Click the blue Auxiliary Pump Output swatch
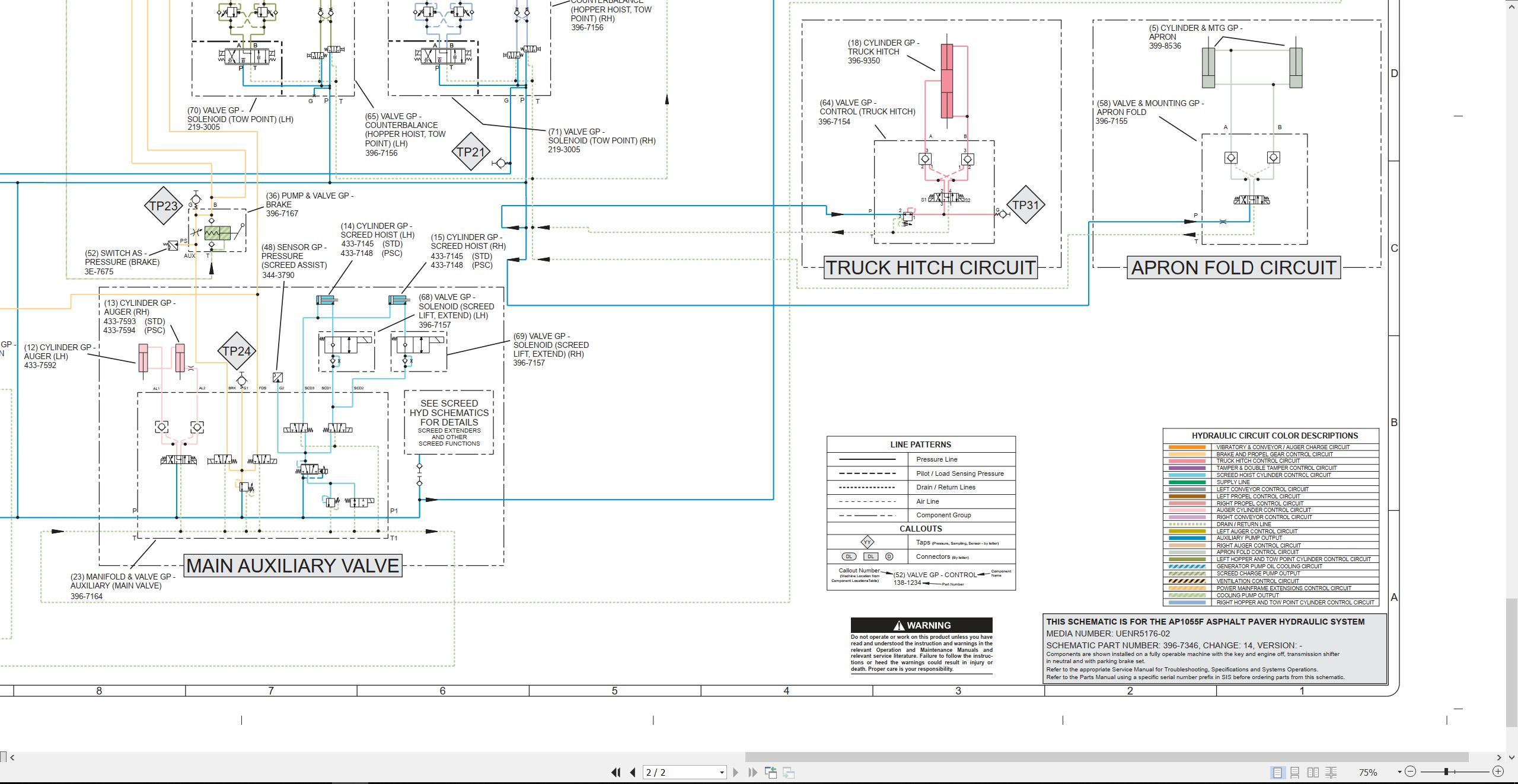Screen dimensions: 1518x784 (x=1187, y=538)
